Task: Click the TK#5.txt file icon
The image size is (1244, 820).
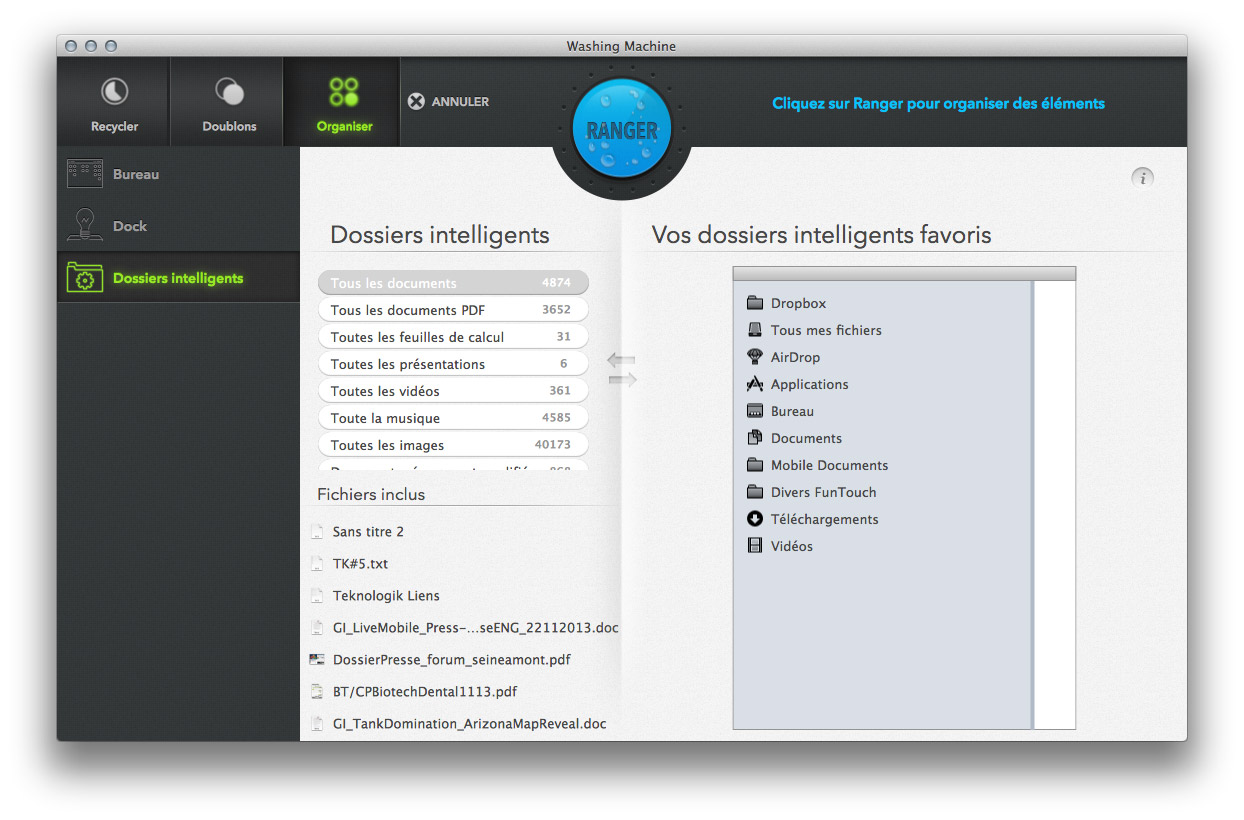Action: (x=317, y=564)
